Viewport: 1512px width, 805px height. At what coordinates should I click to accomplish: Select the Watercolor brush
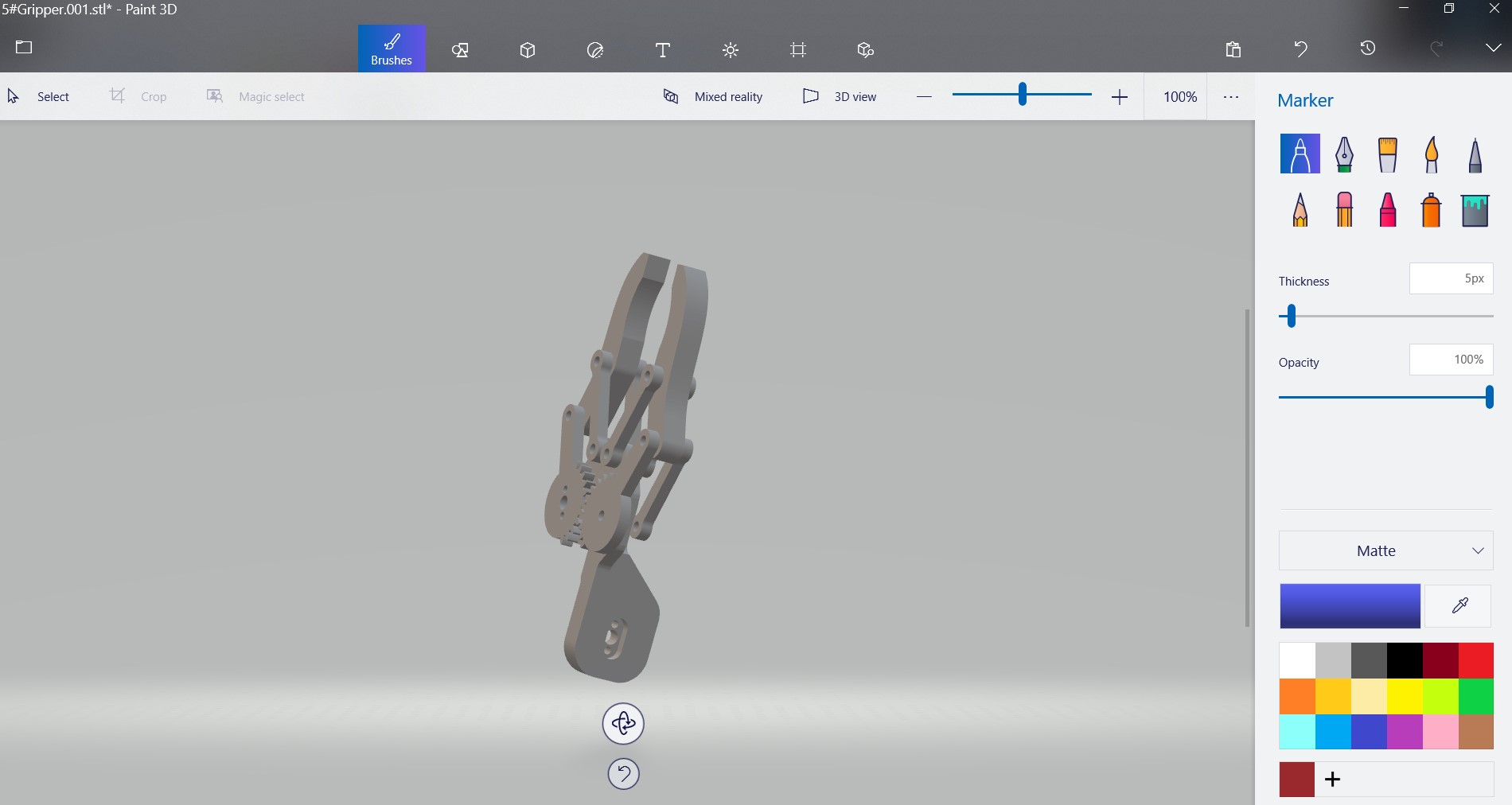pyautogui.click(x=1431, y=154)
